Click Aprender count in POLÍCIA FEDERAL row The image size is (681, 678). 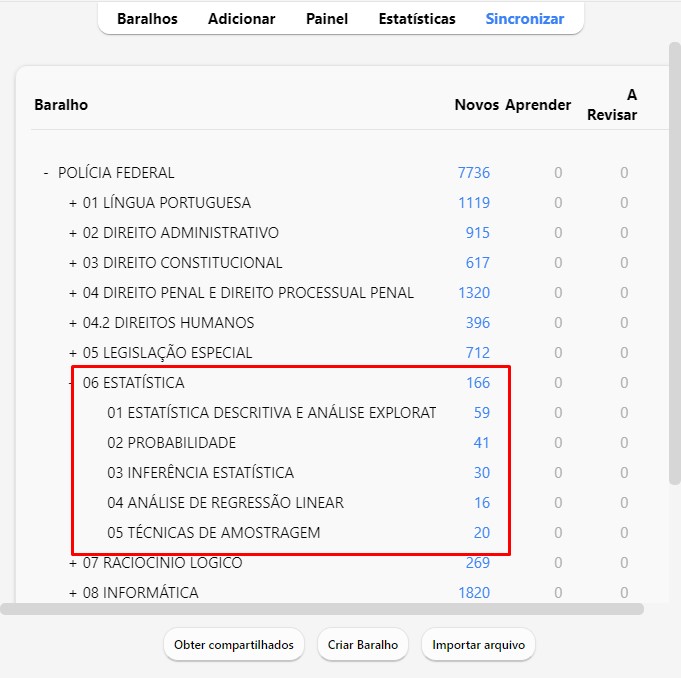click(x=558, y=173)
